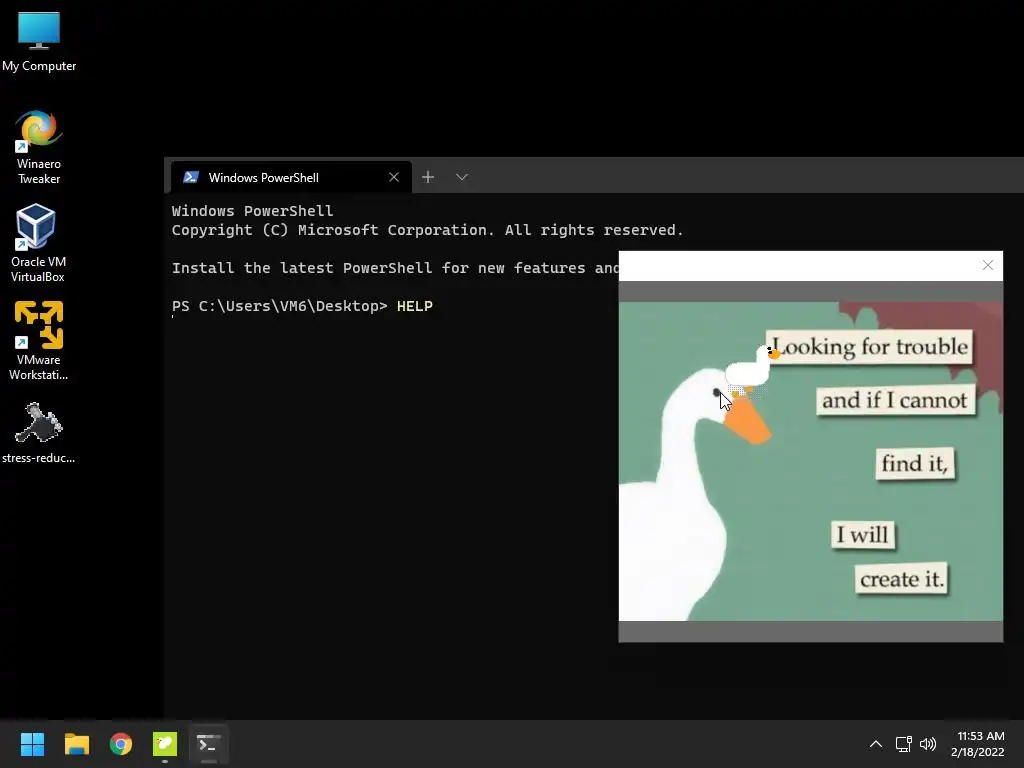1024x768 pixels.
Task: Select the Oracle VM VirtualBox shortcut
Action: [38, 243]
